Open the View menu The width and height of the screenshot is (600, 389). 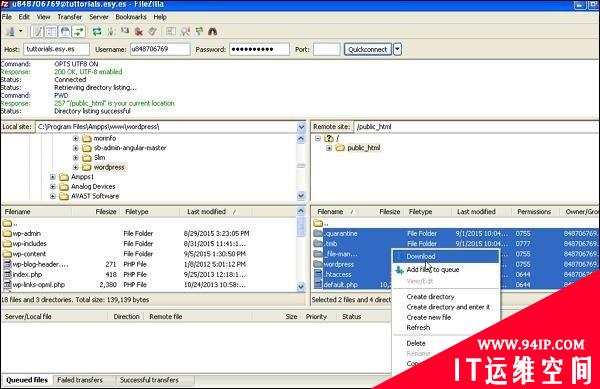point(43,17)
